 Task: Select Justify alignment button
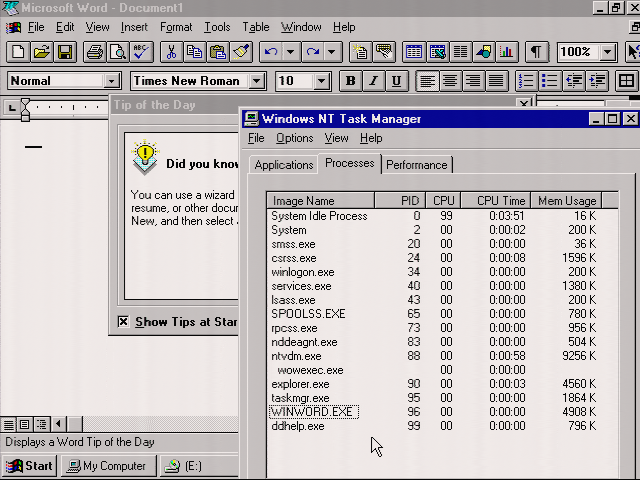click(496, 81)
